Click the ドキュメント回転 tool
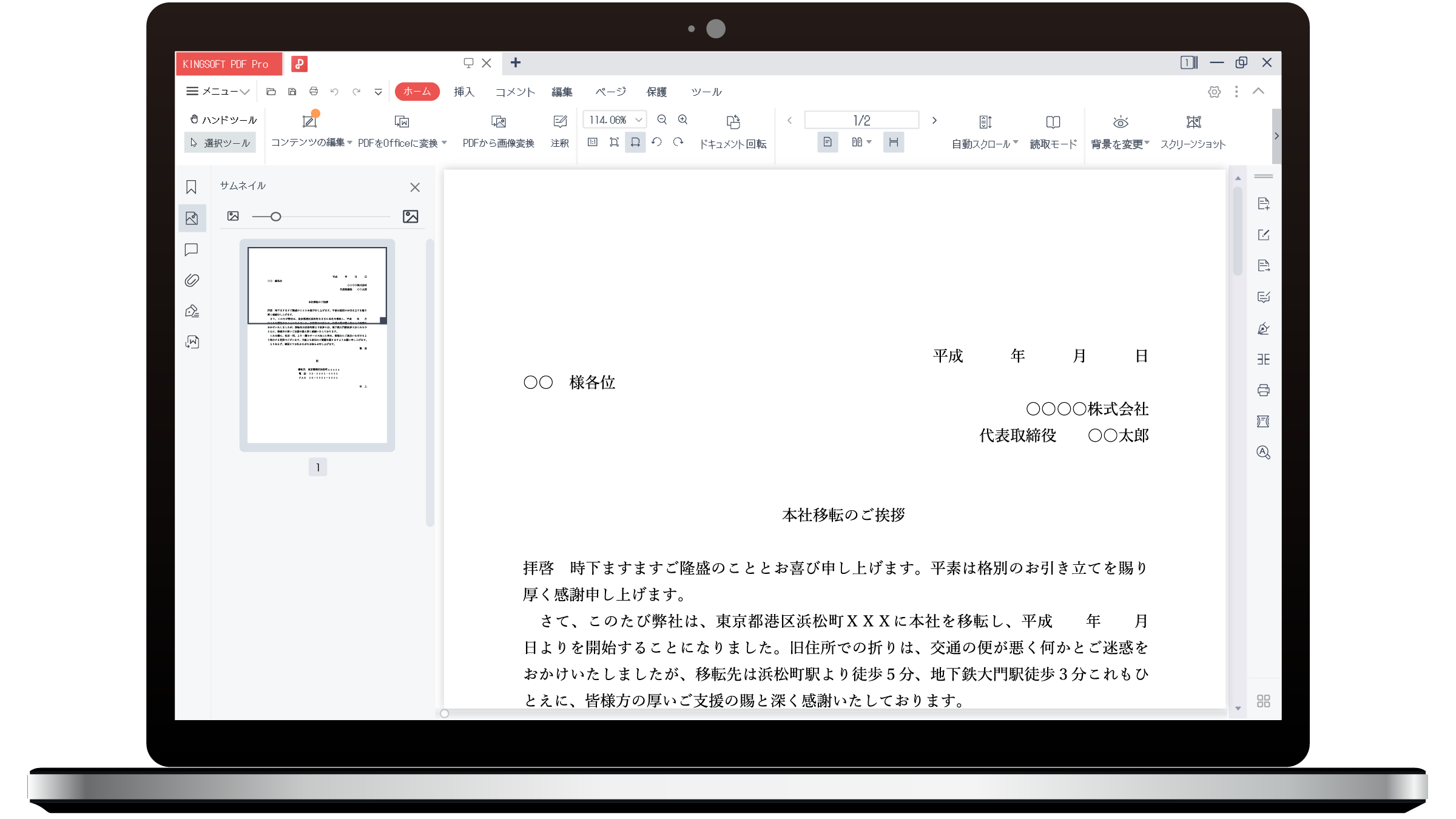Viewport: 1456px width, 819px height. click(x=733, y=131)
